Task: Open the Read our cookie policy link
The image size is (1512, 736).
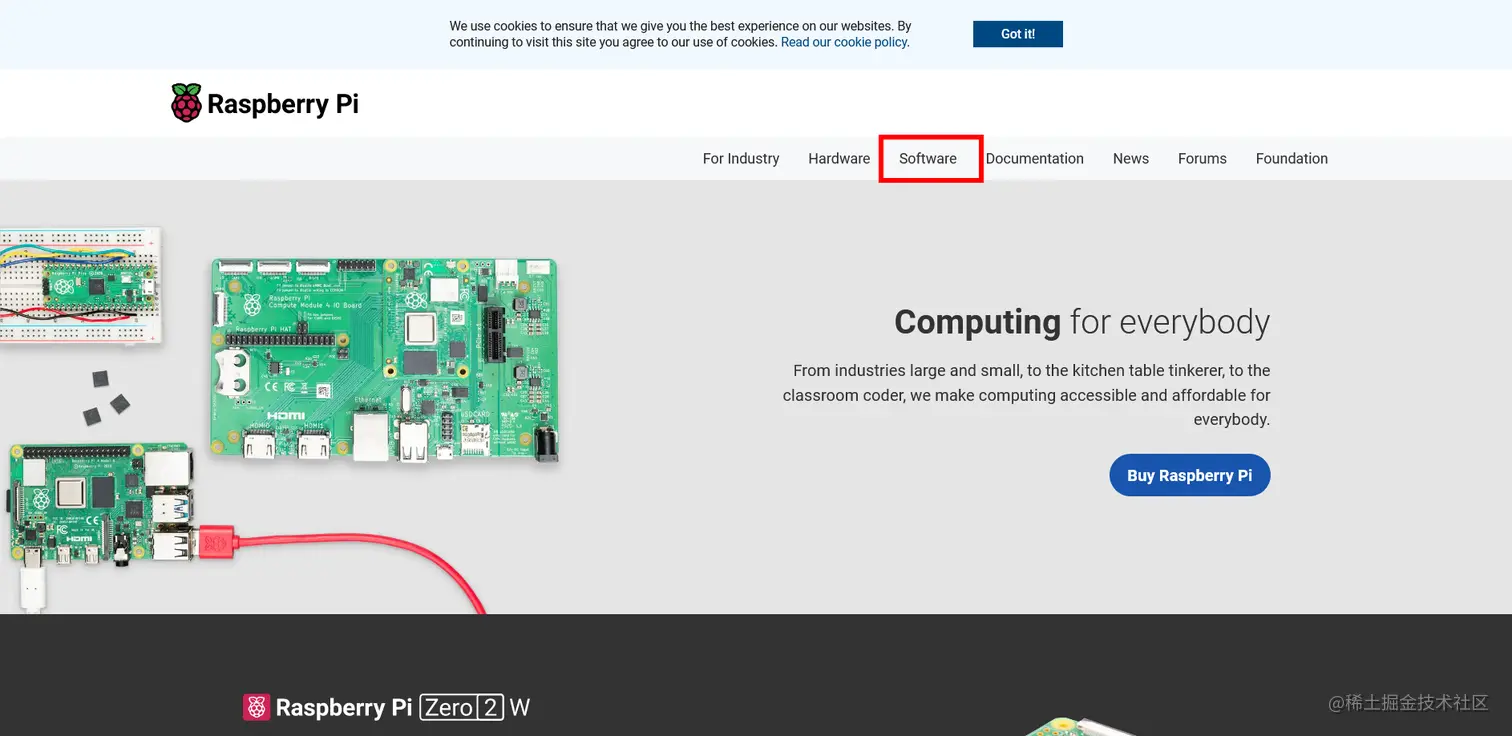Action: click(844, 42)
